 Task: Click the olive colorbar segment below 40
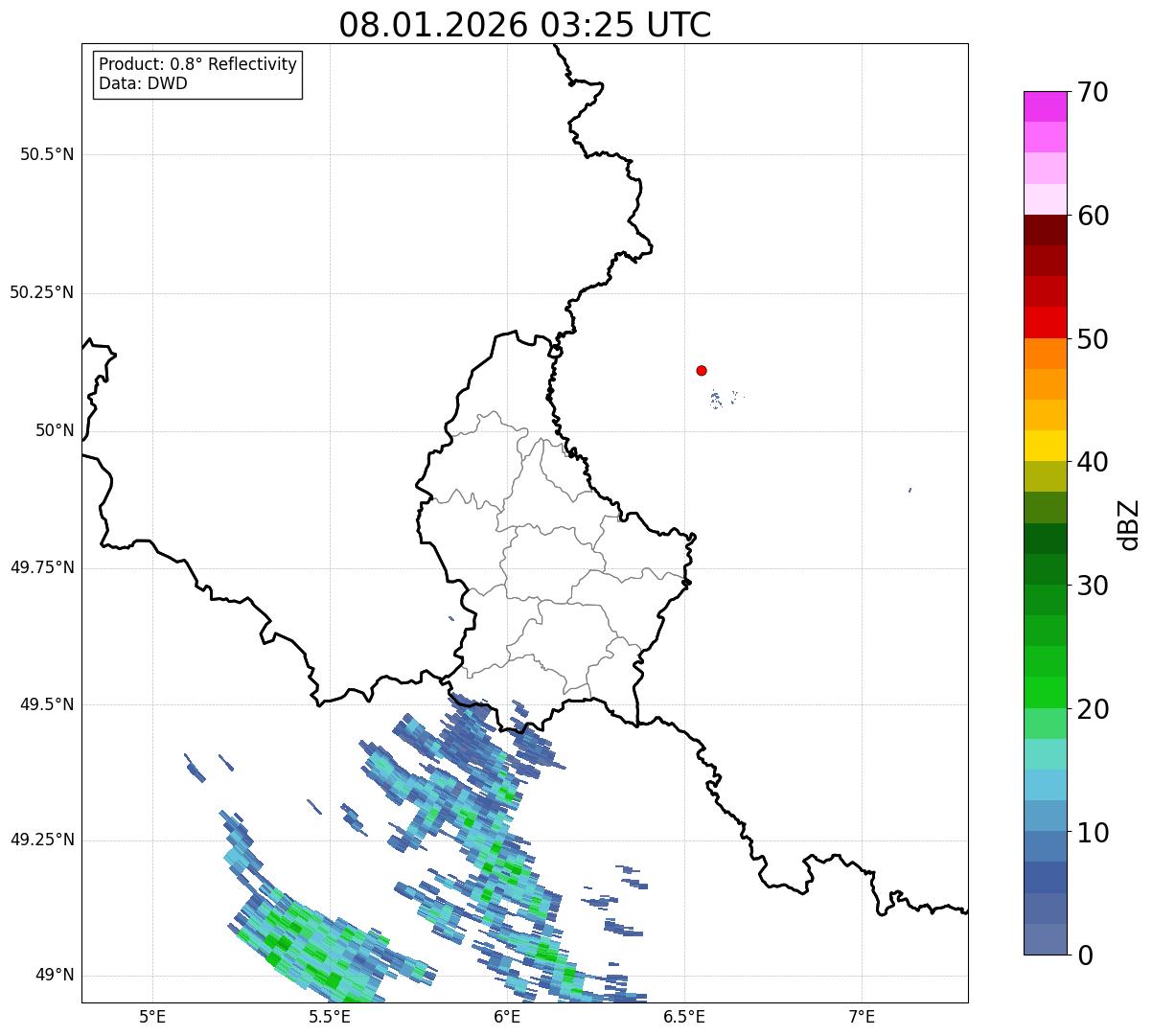(x=1045, y=476)
